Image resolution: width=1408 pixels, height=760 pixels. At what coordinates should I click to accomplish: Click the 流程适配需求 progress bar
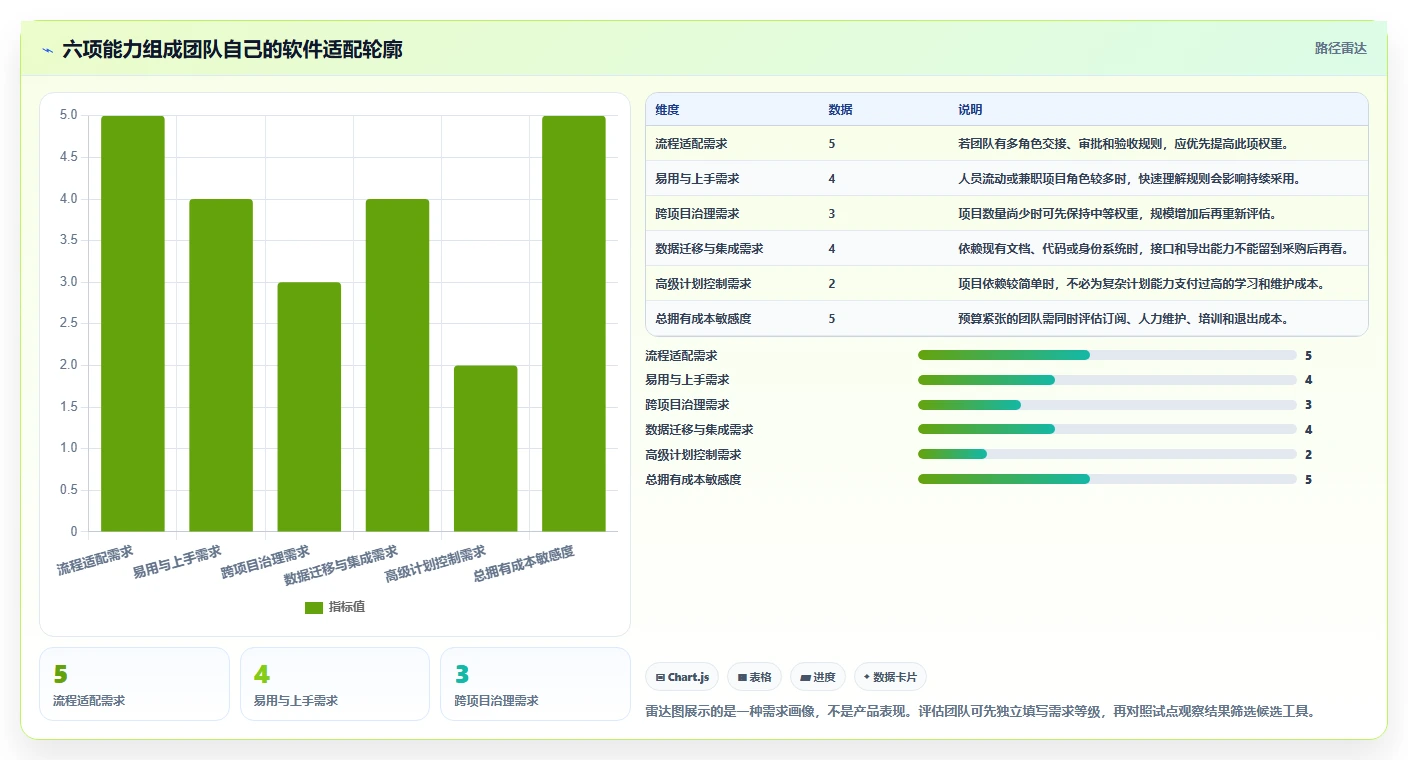pos(1107,355)
